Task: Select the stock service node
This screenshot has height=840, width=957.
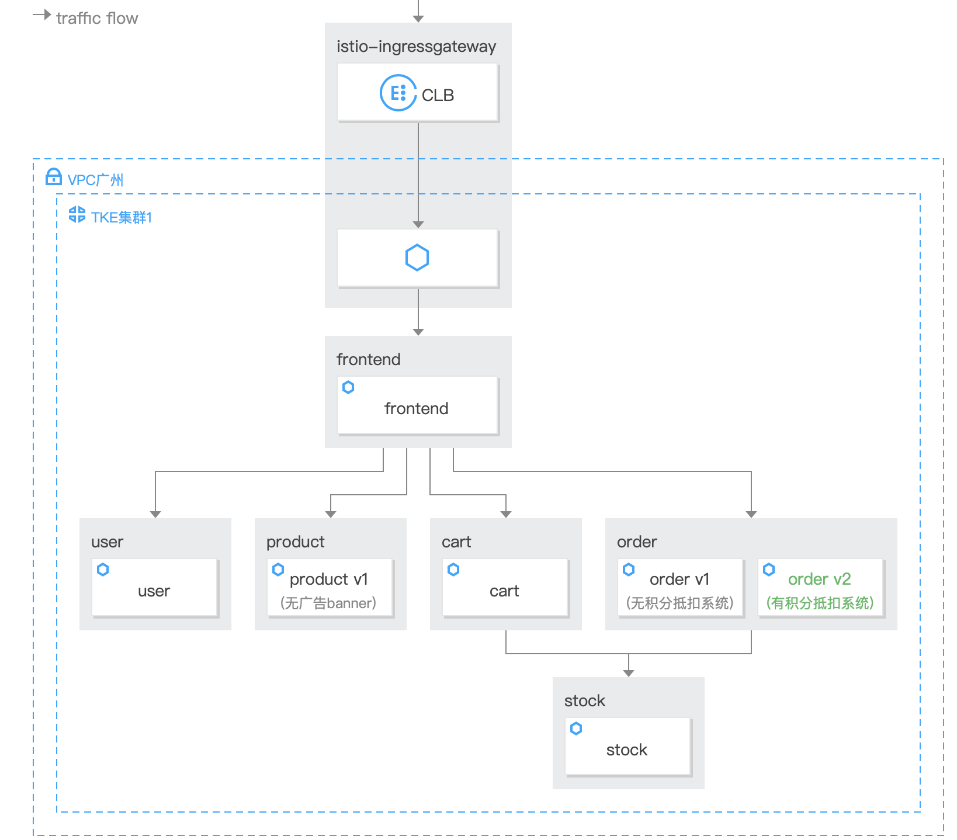Action: pyautogui.click(x=628, y=748)
